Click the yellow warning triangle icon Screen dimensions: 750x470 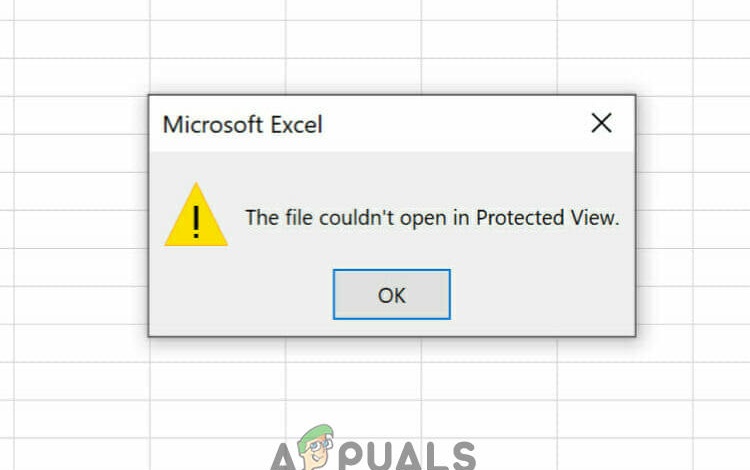[x=196, y=215]
